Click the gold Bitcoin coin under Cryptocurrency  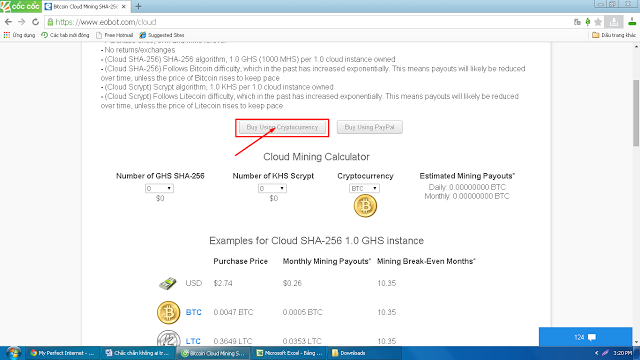[x=365, y=206]
